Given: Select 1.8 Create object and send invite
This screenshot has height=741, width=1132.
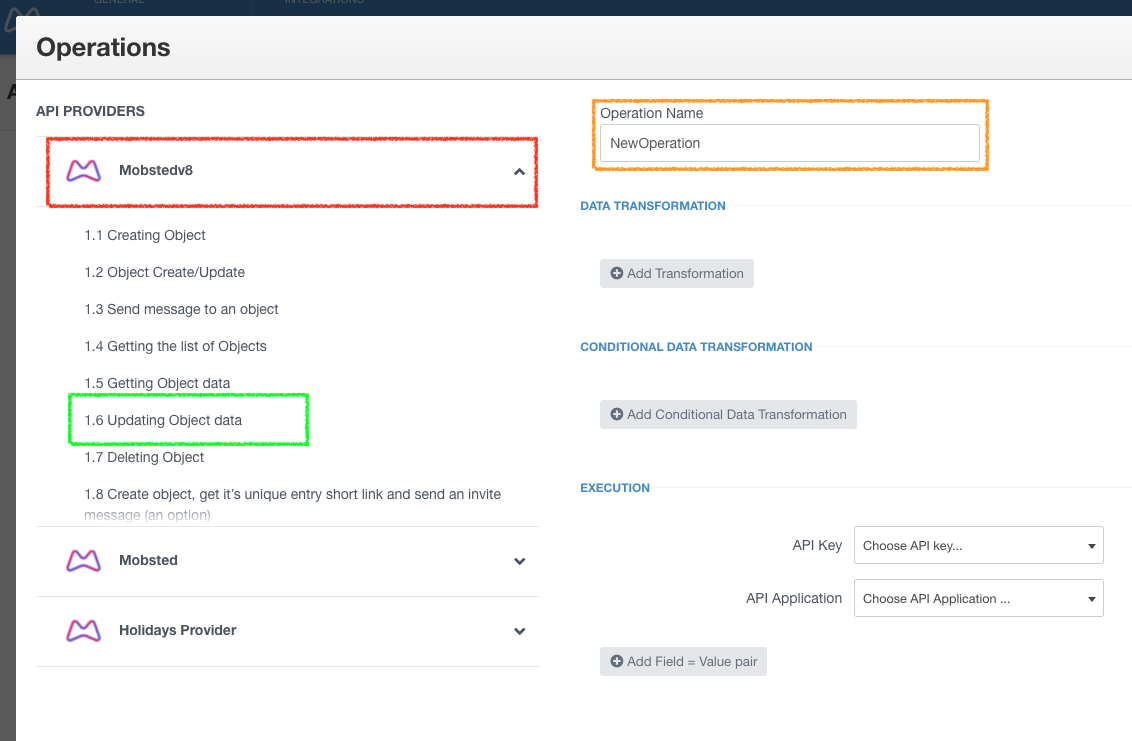Looking at the screenshot, I should (292, 504).
